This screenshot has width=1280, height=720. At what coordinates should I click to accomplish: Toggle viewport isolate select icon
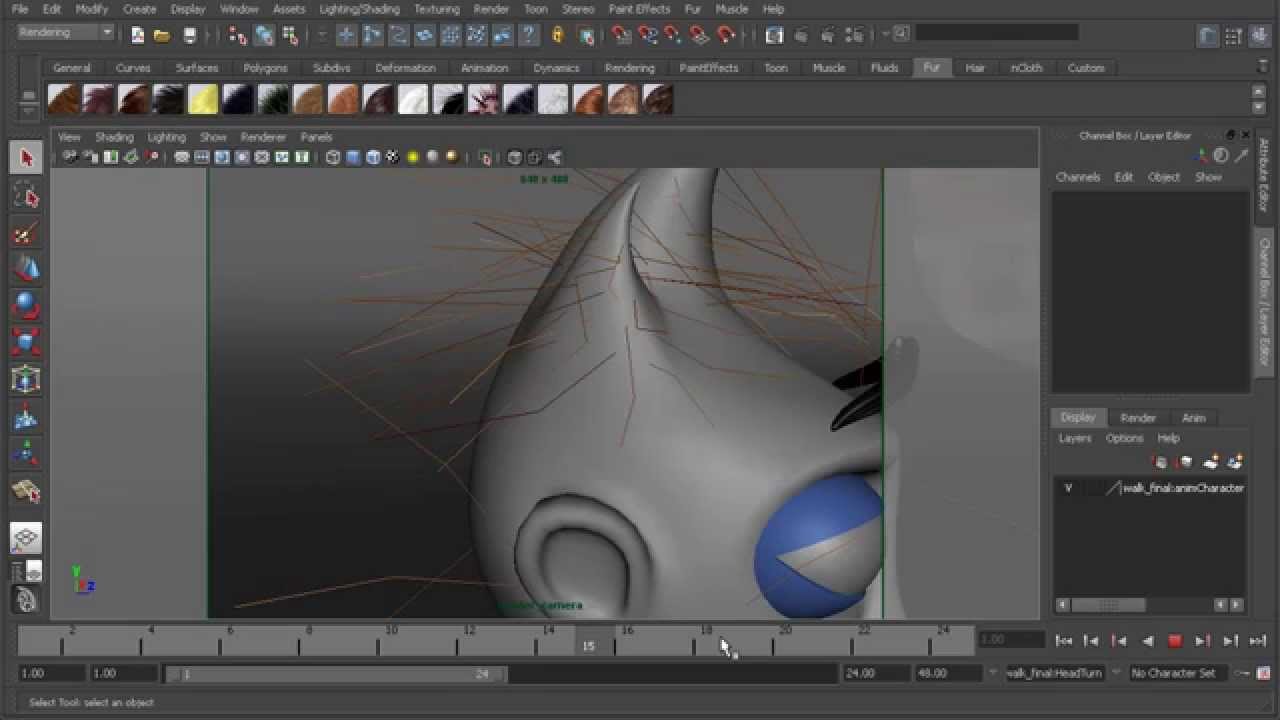tap(486, 157)
